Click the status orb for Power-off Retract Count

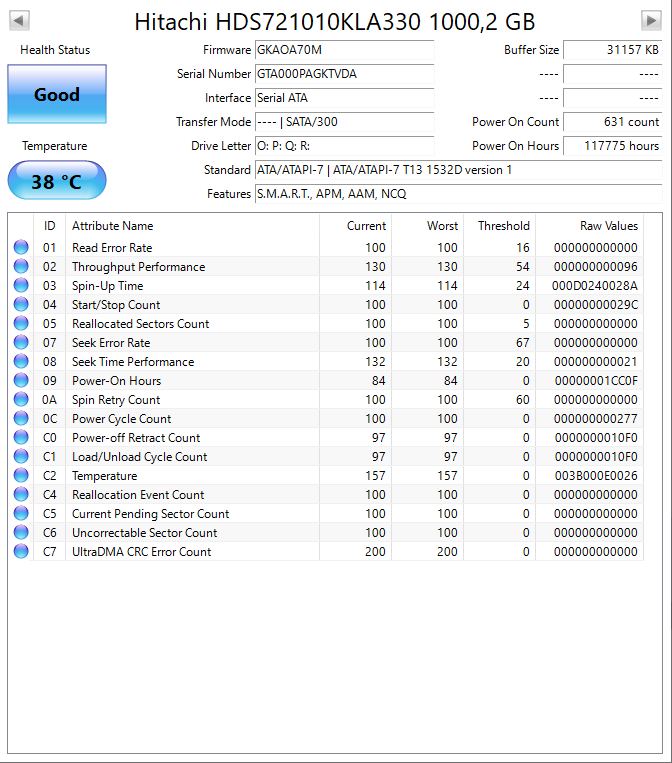tap(21, 437)
